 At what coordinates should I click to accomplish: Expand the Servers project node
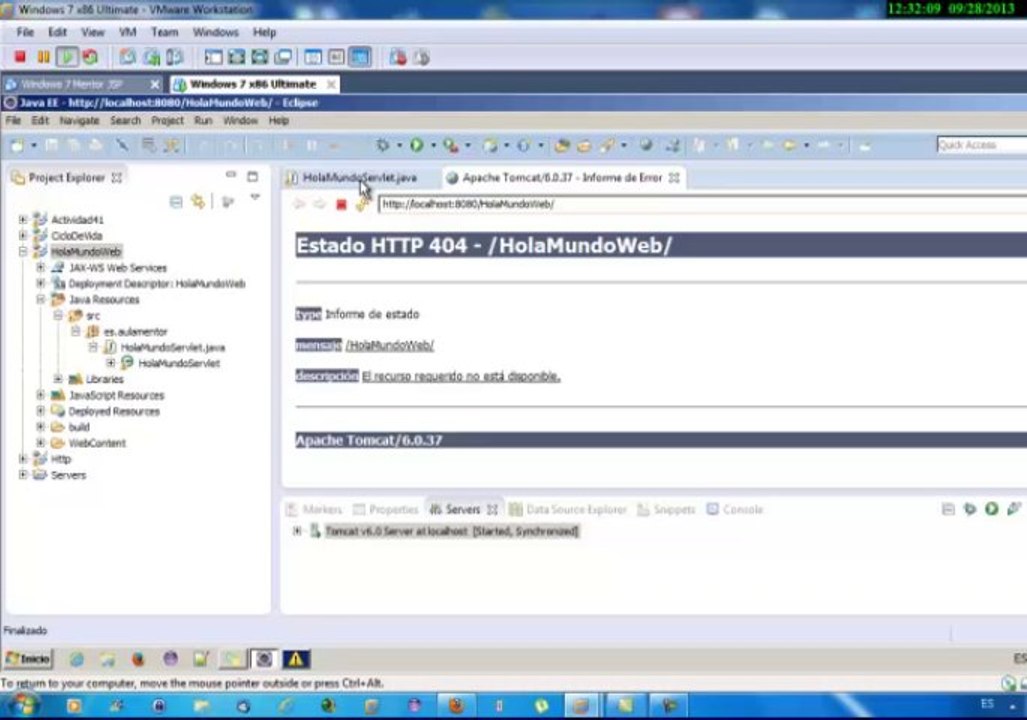(23, 475)
